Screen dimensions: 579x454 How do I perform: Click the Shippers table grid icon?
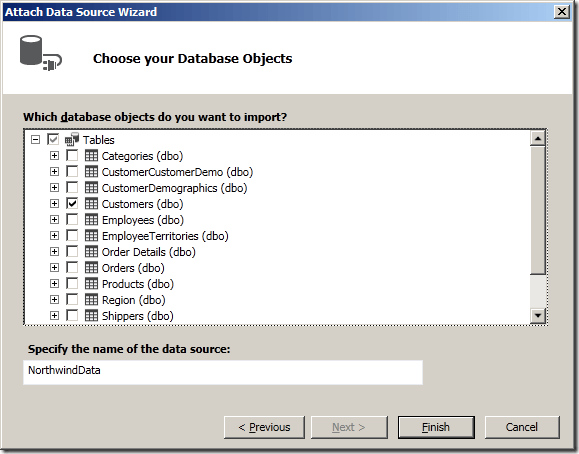tap(91, 315)
